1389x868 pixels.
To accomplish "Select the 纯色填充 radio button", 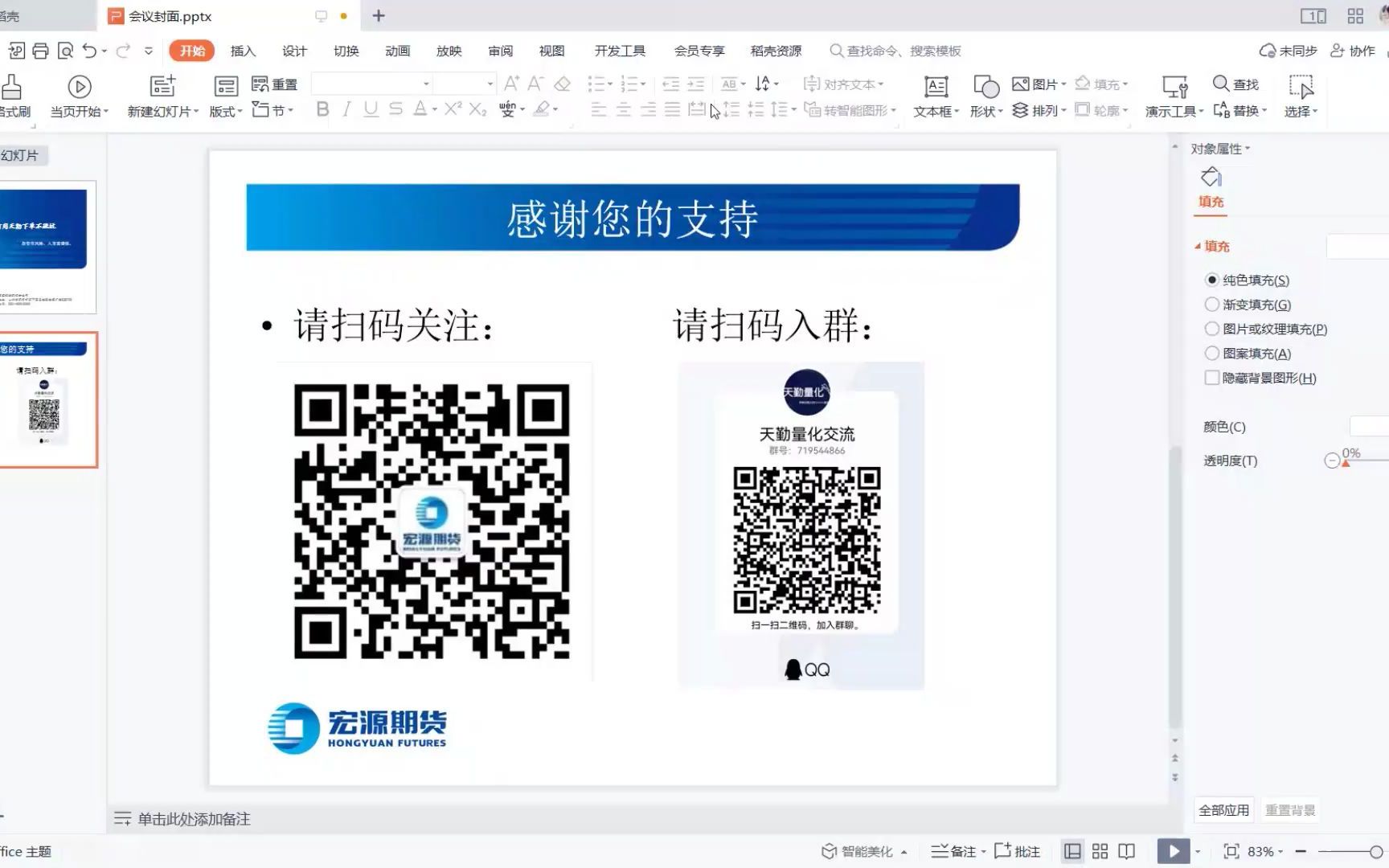I will click(1211, 280).
